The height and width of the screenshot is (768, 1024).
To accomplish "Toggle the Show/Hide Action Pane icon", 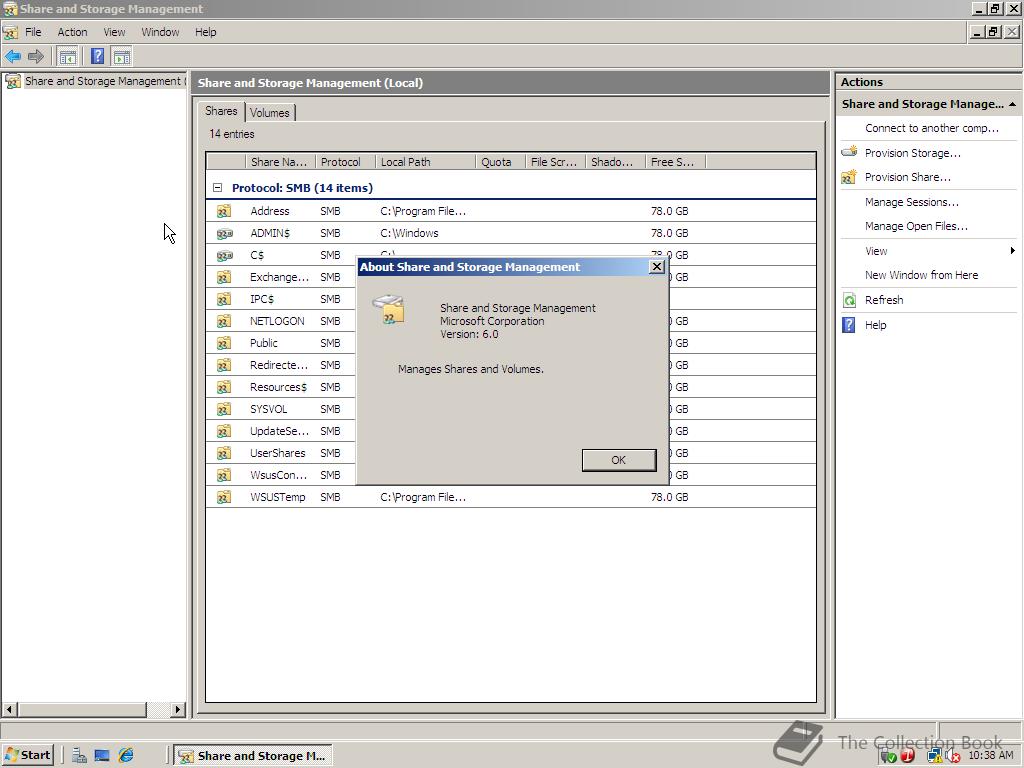I will (121, 57).
